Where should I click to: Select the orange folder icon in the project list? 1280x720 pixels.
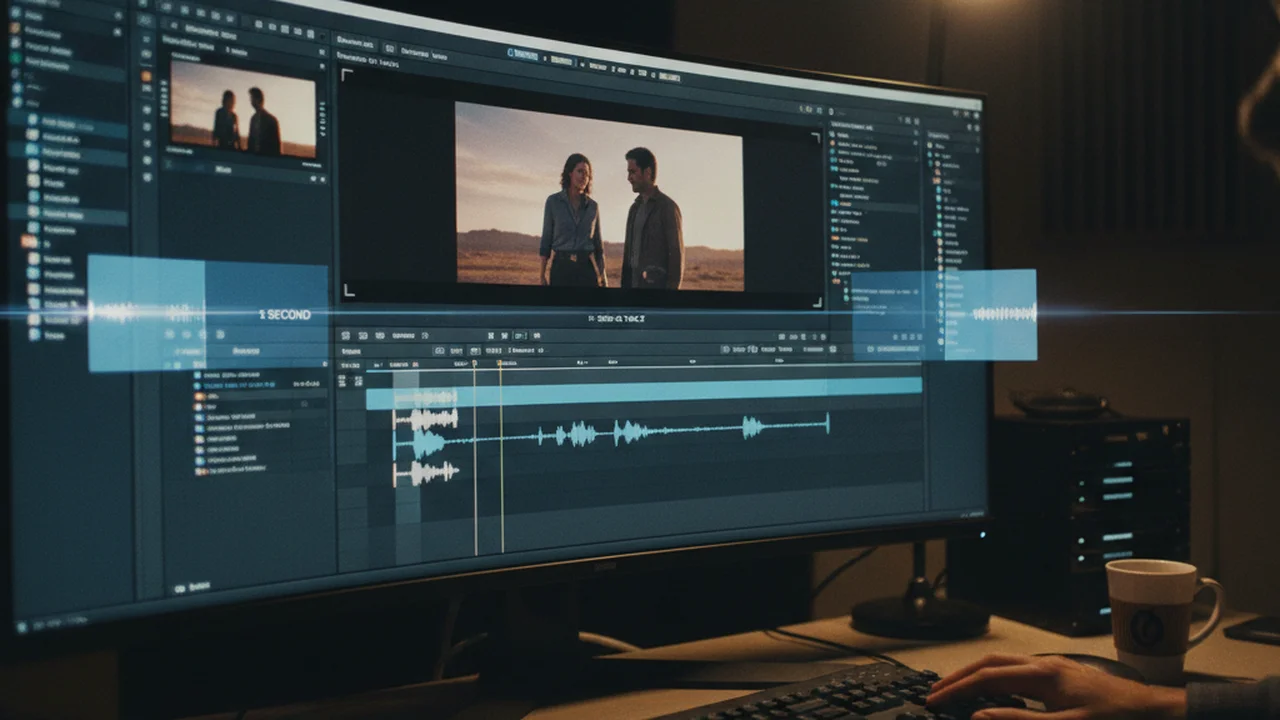29,242
